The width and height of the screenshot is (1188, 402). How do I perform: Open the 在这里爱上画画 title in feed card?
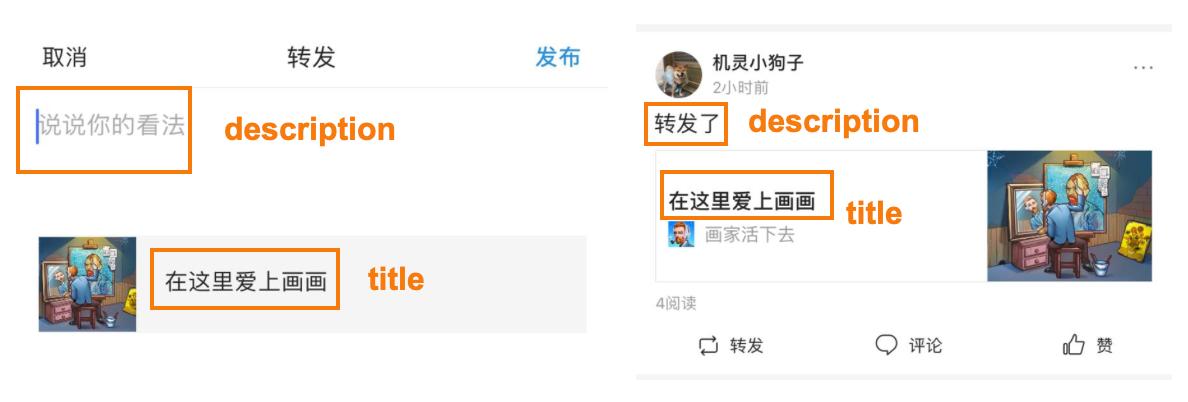click(x=742, y=201)
